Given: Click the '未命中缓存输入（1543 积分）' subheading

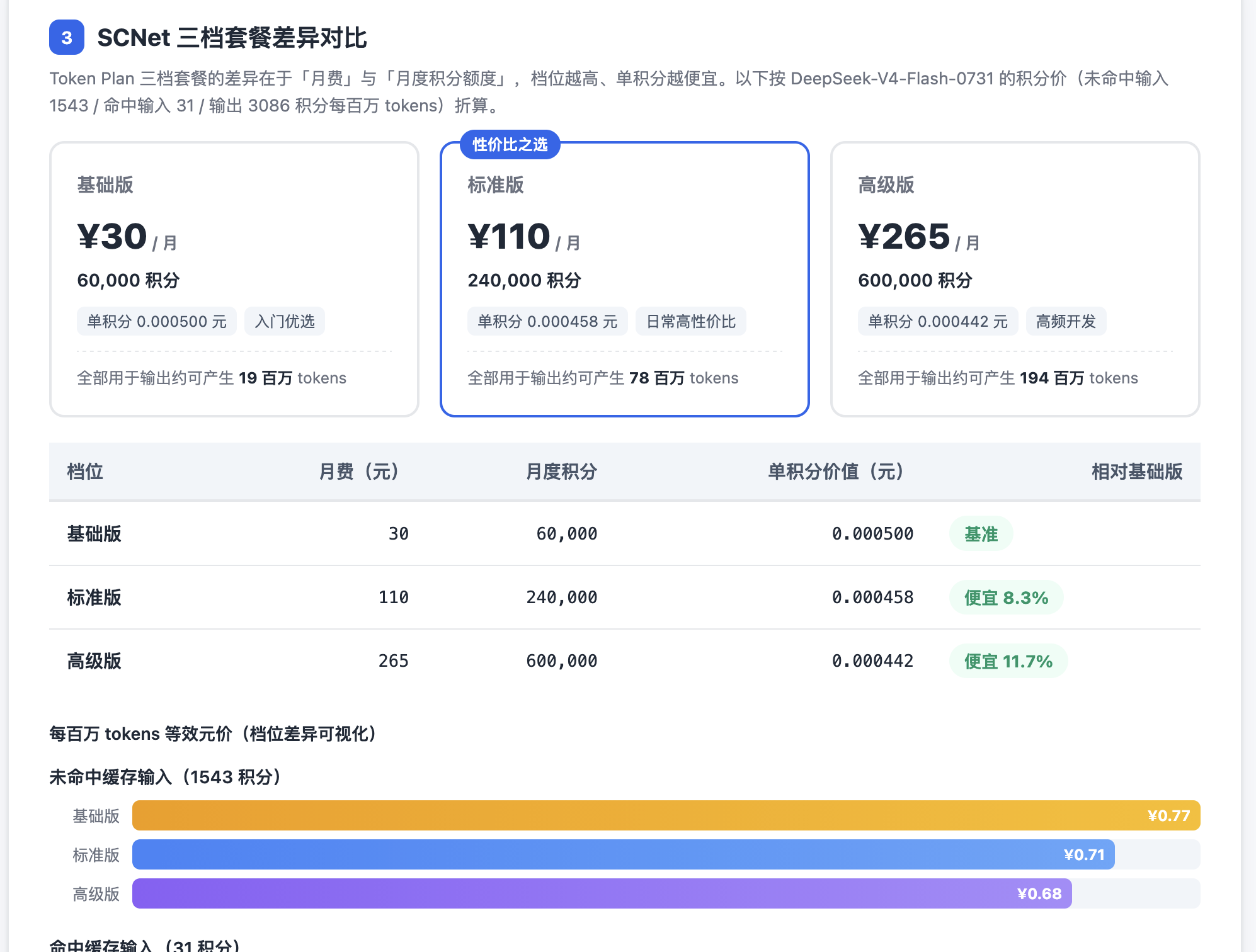Looking at the screenshot, I should 169,778.
